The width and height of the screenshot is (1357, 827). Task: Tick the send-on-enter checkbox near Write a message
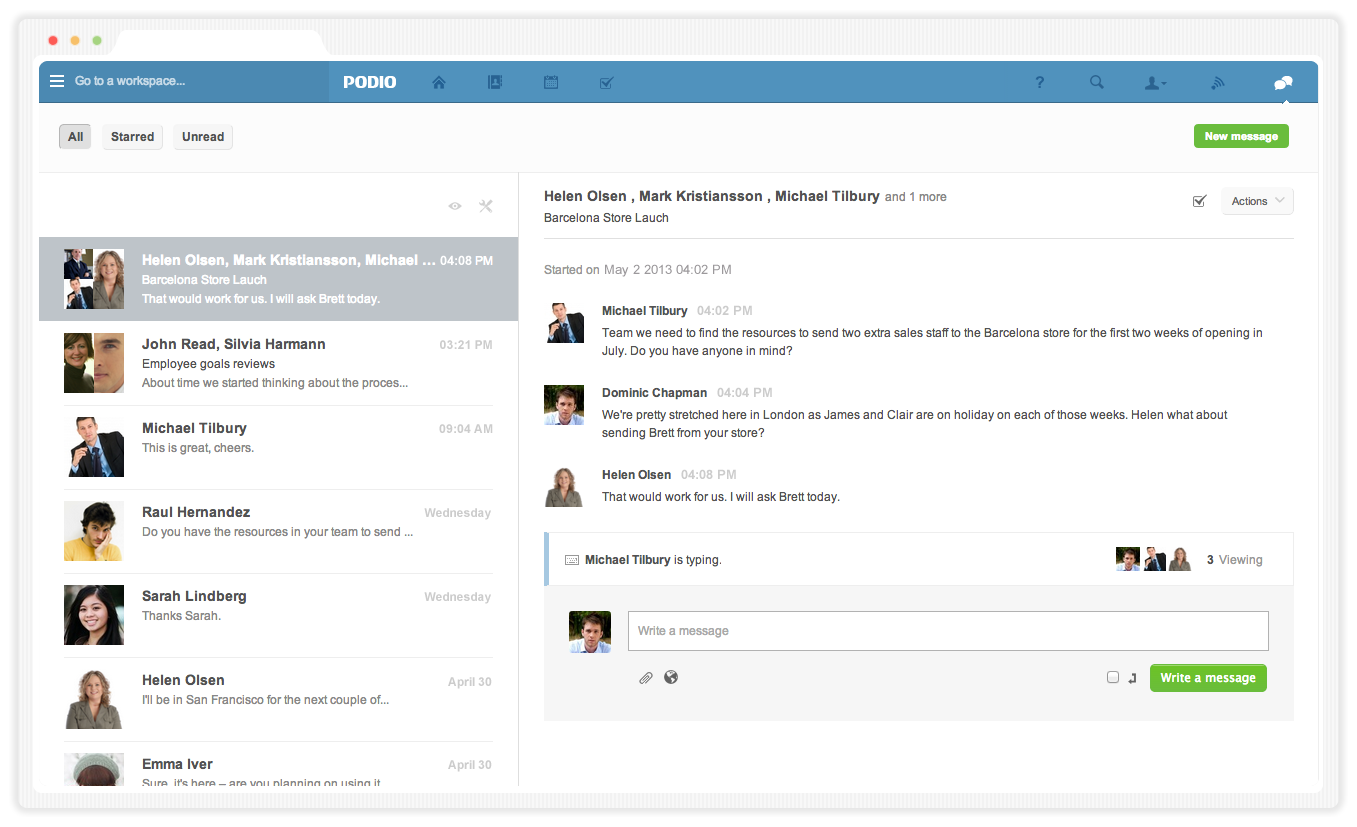click(x=1113, y=677)
